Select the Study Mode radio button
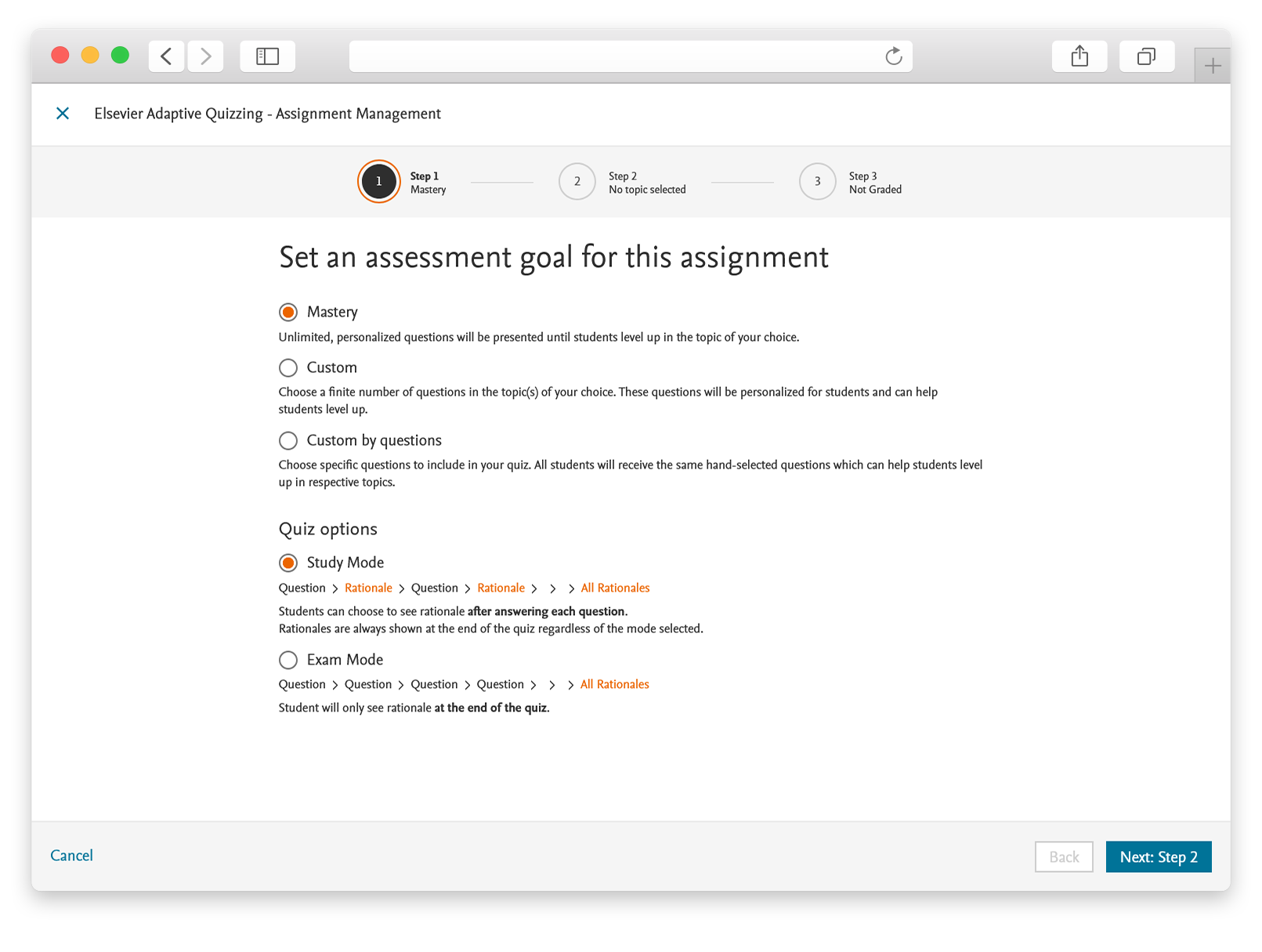1262x952 pixels. [288, 563]
